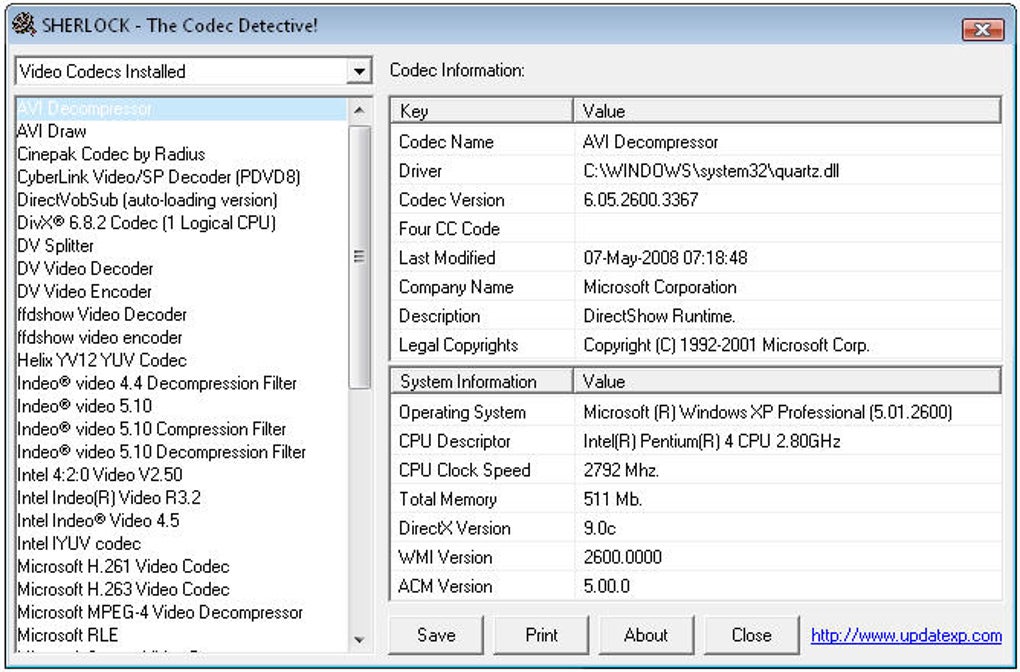Close the window with red X
Viewport: 1020px width, 672px height.
[982, 29]
